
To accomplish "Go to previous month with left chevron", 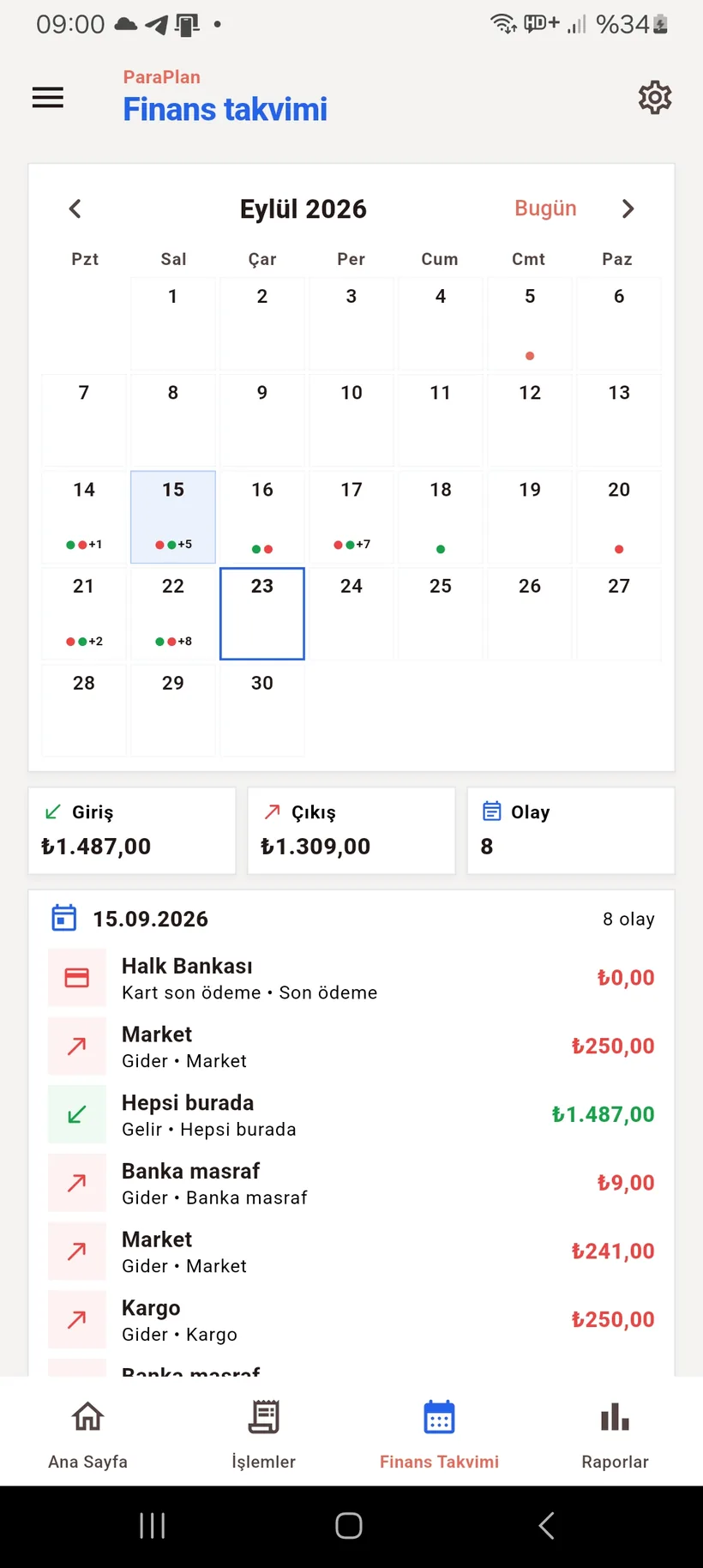I will coord(75,208).
